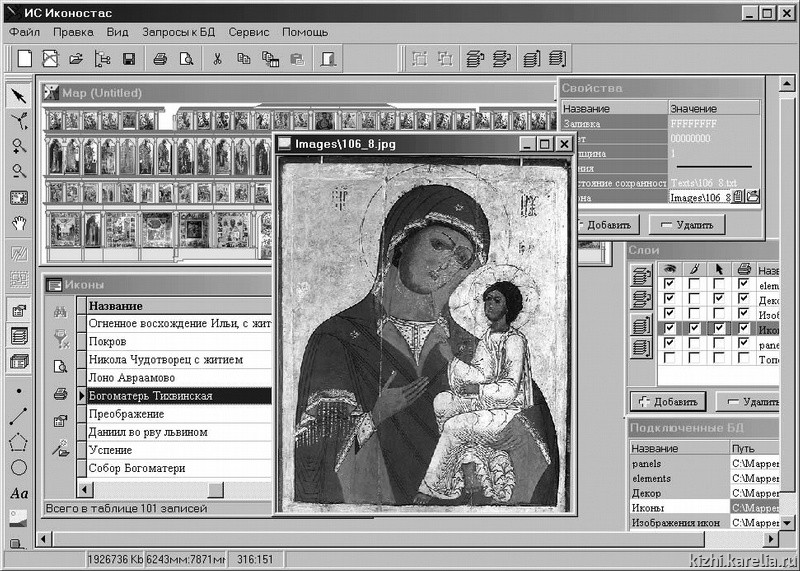Click the Save floppy disk icon
800x571 pixels.
(x=129, y=59)
